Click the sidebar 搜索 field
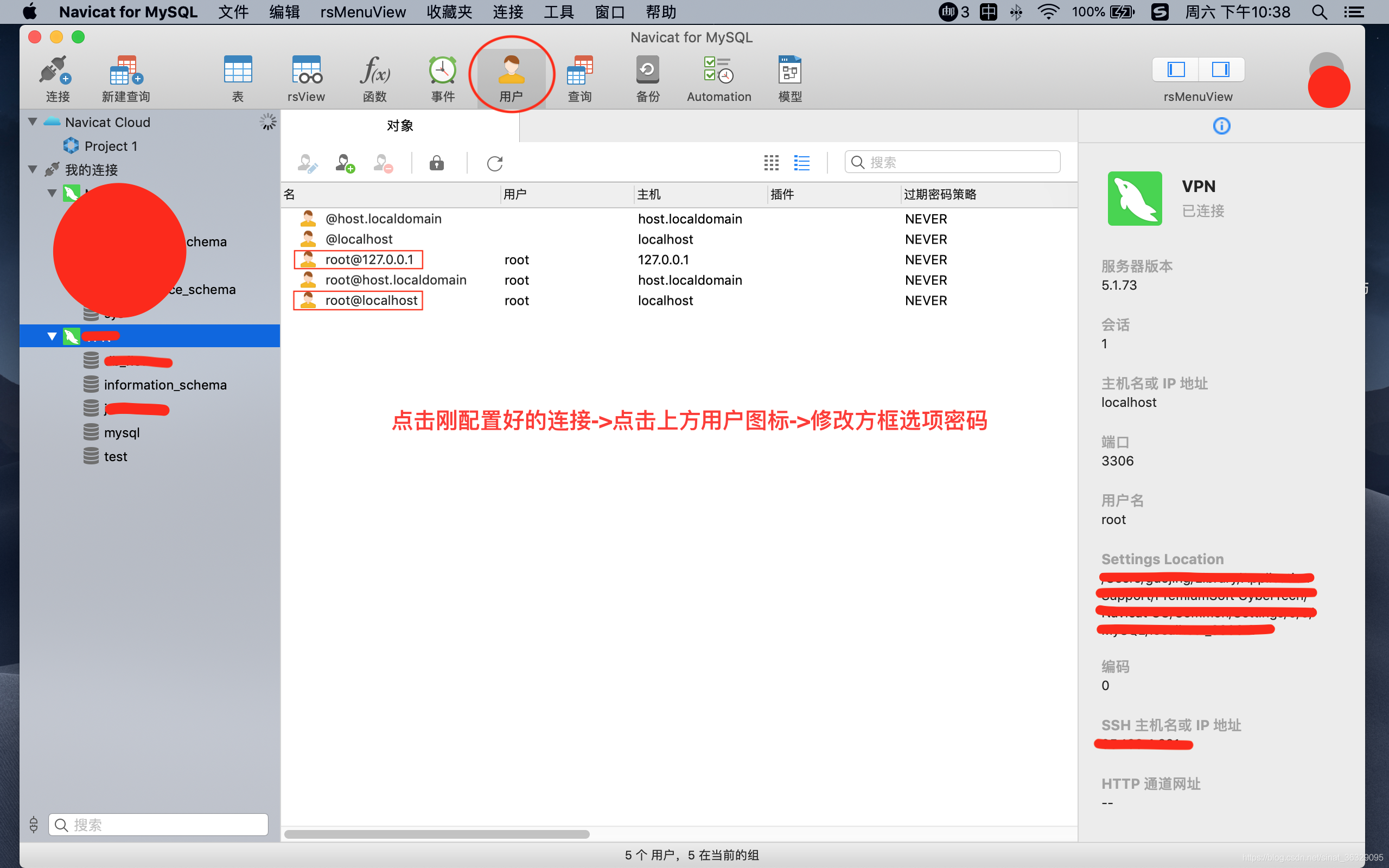Screen dimensions: 1389x868 coord(158,825)
